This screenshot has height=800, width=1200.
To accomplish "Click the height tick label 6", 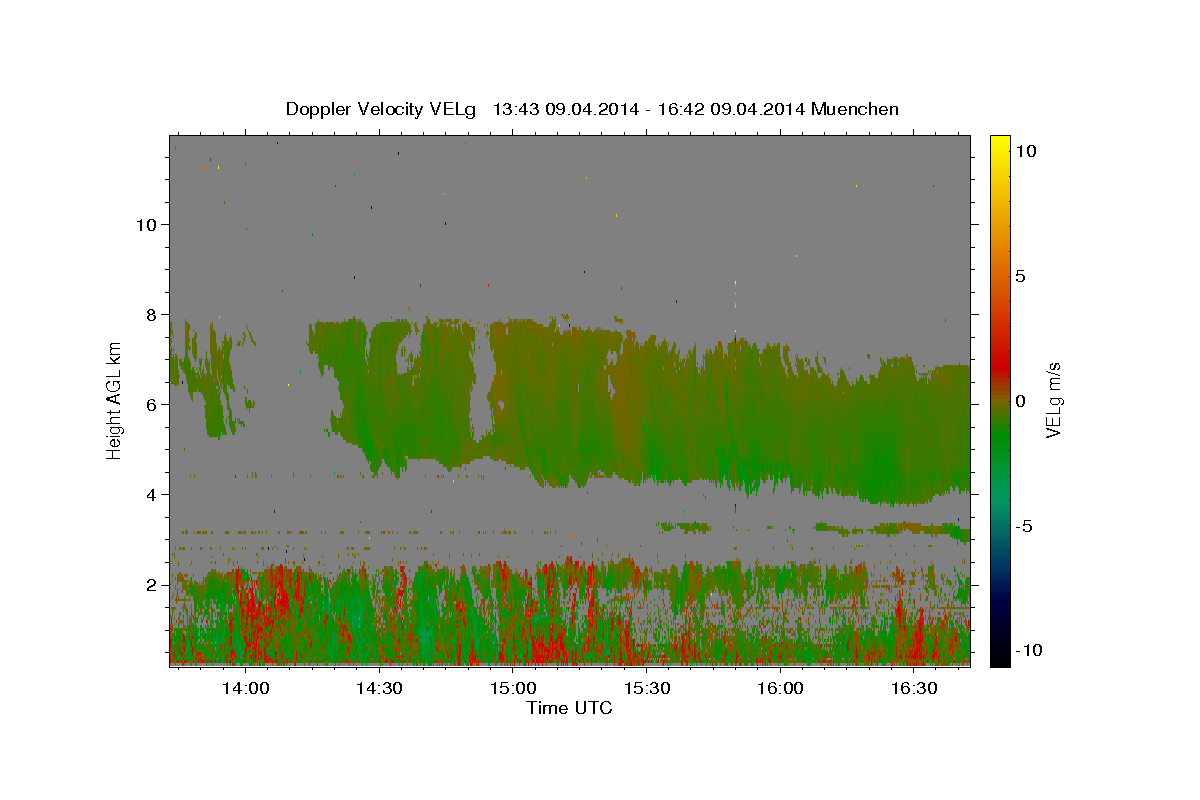I will [152, 405].
